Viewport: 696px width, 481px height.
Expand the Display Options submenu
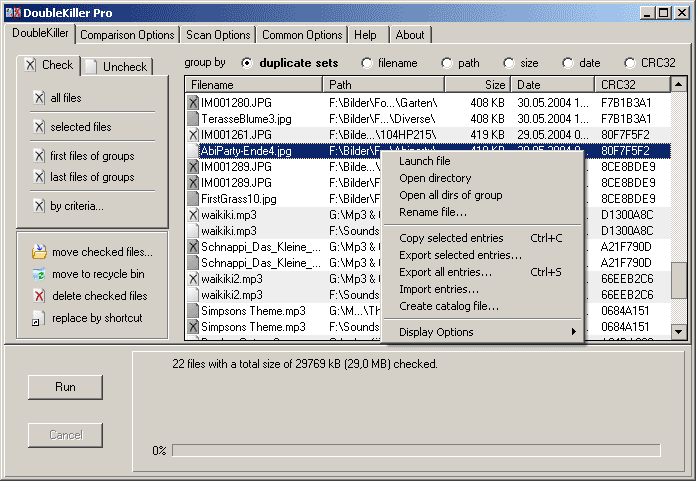click(x=483, y=332)
